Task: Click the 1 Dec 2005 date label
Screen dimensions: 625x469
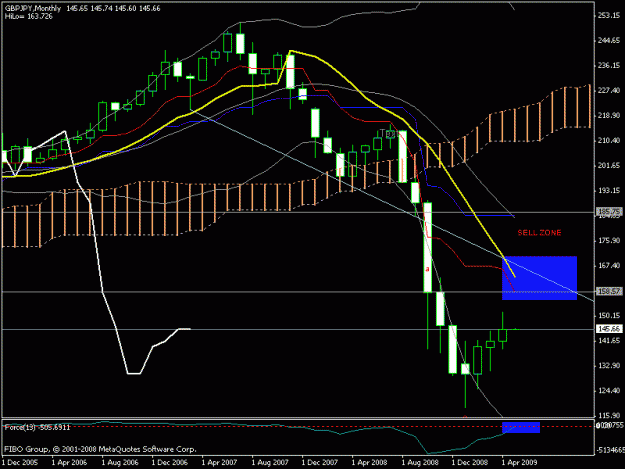Action: pos(20,463)
